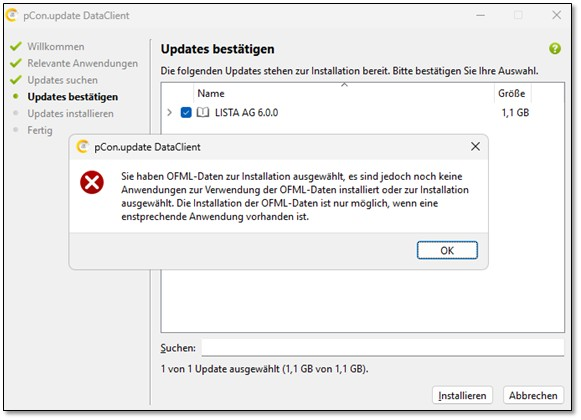This screenshot has width=581, height=420.
Task: Click the pCon logo in the dialog title bar
Action: (x=82, y=147)
